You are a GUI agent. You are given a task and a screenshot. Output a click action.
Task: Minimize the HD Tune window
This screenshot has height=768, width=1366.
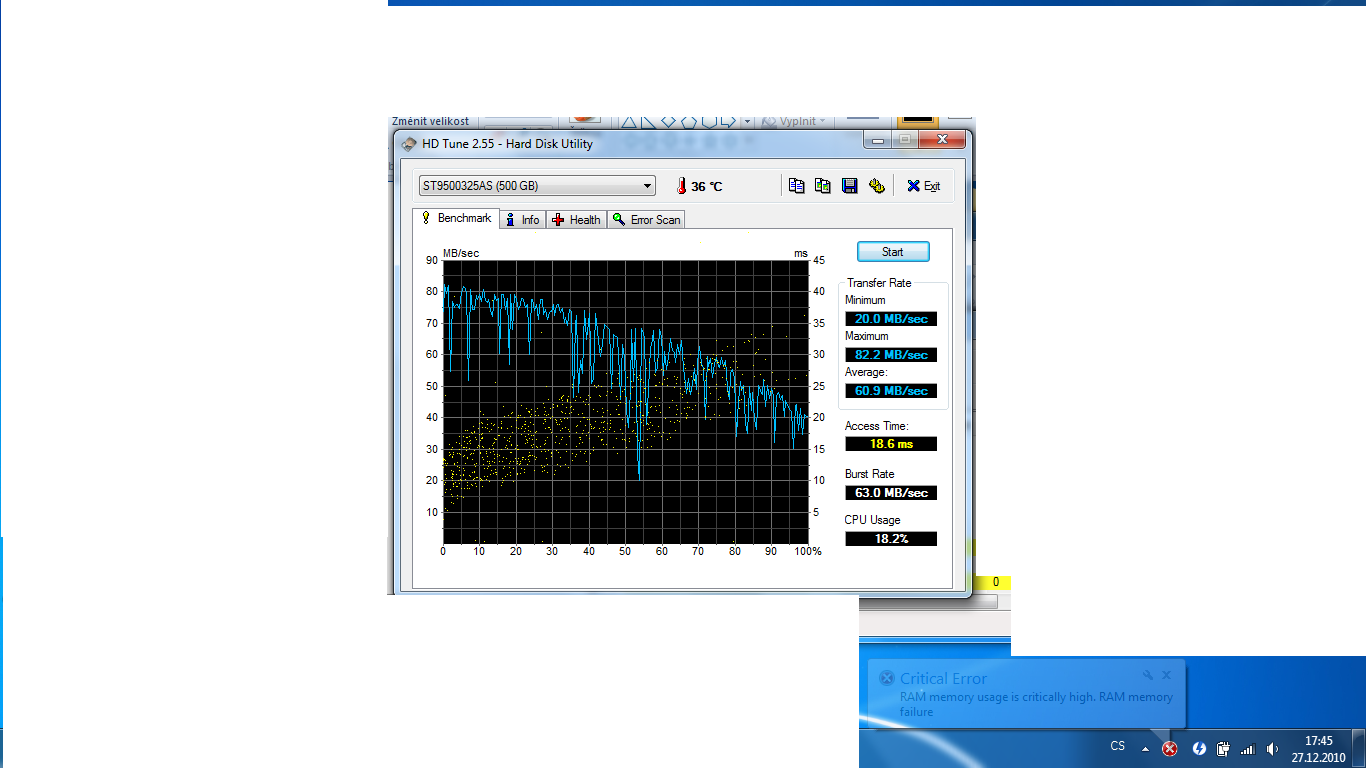(x=877, y=140)
